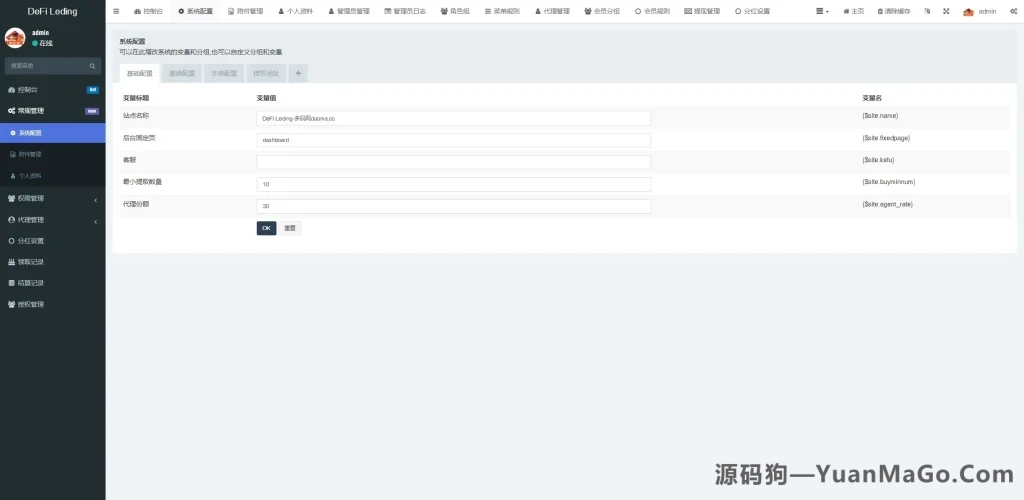Open the fullscreen toggle icon in top bar
This screenshot has height=500, width=1024.
[x=946, y=11]
